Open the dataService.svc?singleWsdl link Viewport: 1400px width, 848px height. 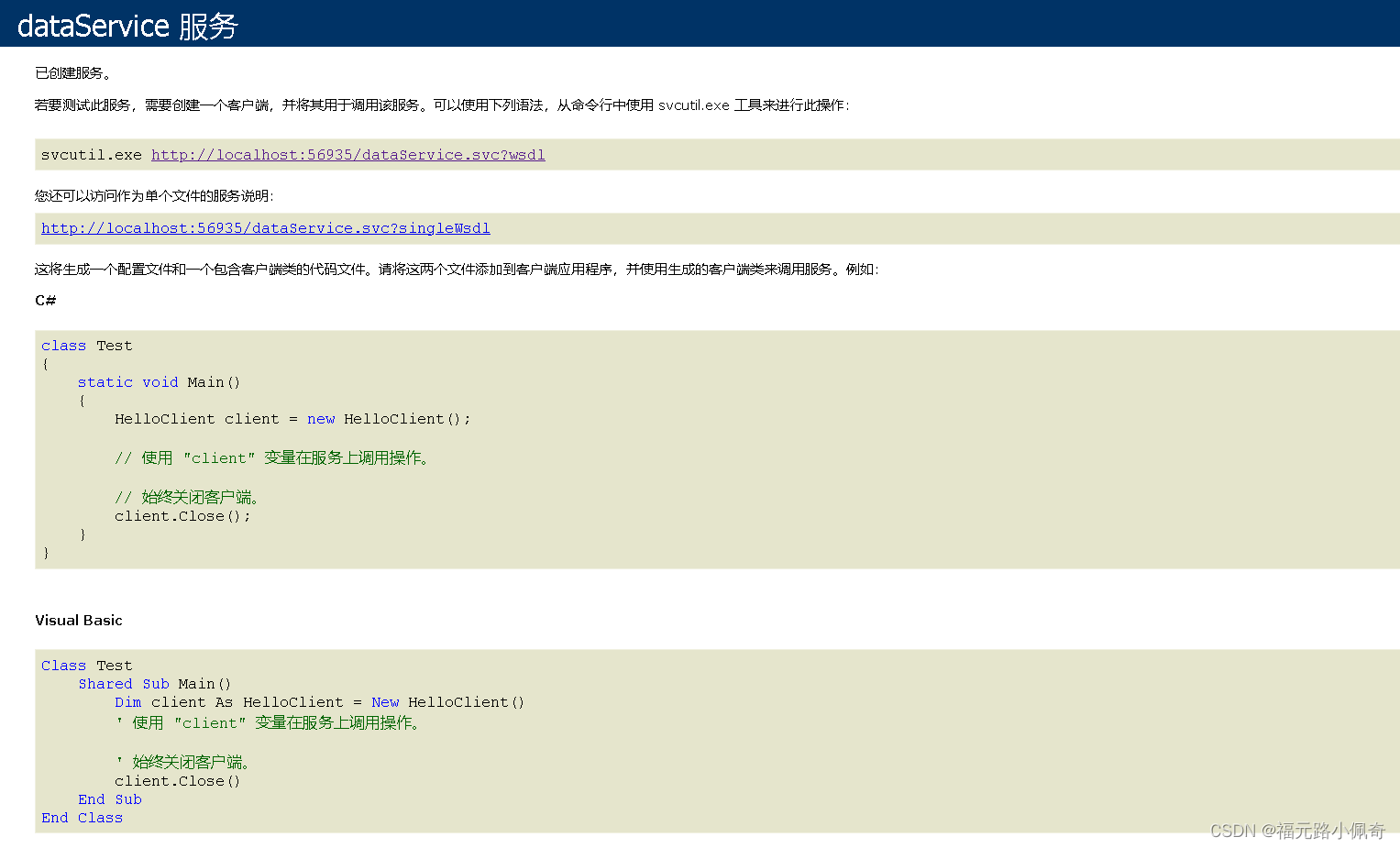click(265, 228)
